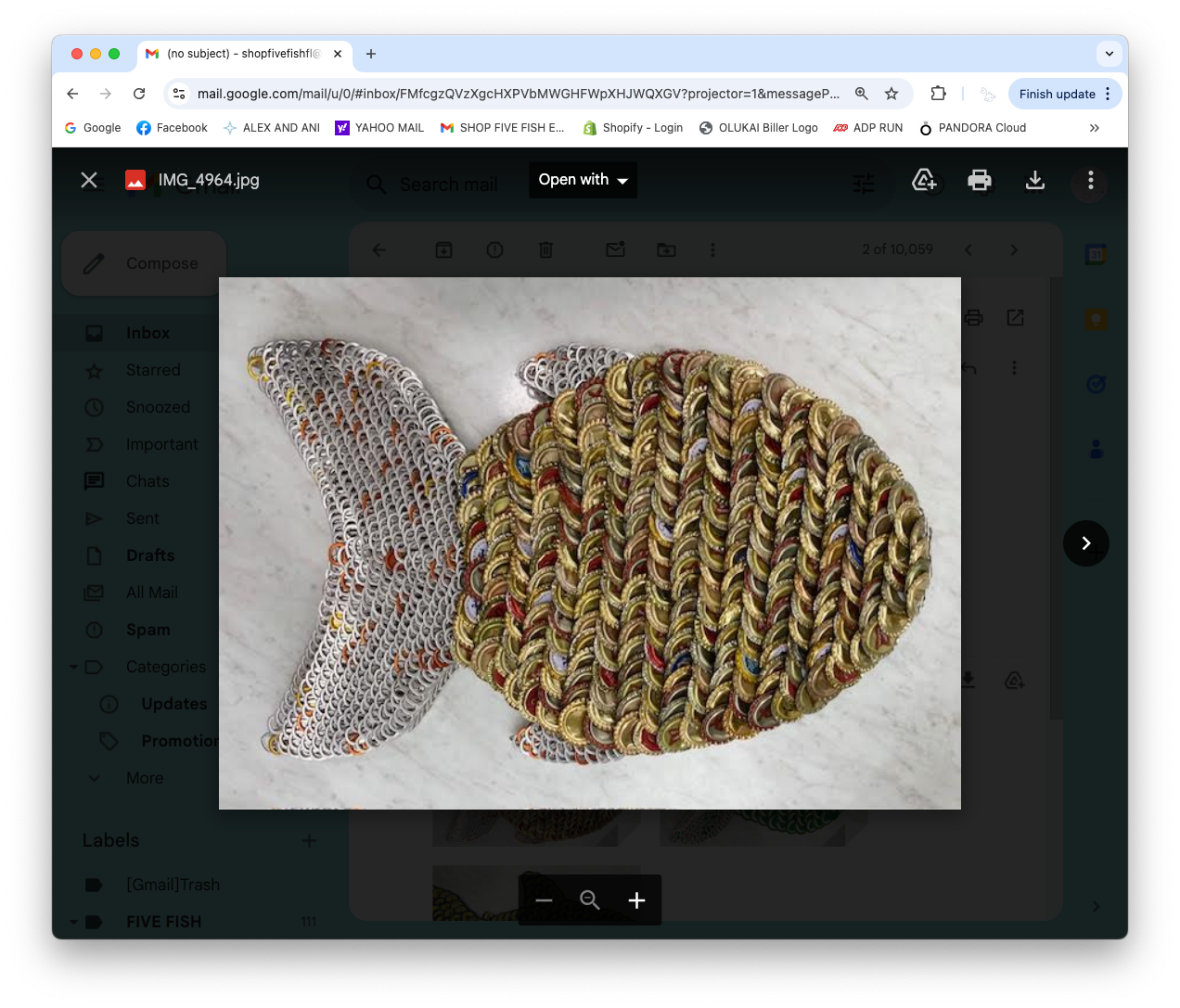Open the PANDORA Cloud bookmark
Image resolution: width=1180 pixels, height=1008 pixels.
click(x=973, y=128)
